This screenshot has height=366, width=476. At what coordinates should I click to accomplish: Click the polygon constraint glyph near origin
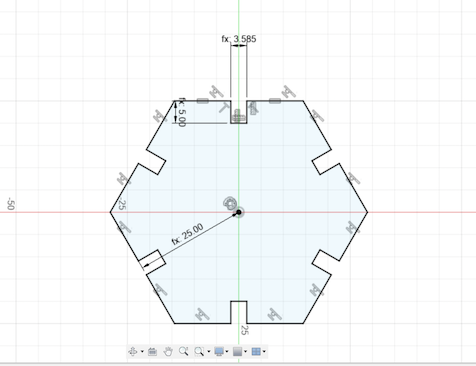pos(230,203)
